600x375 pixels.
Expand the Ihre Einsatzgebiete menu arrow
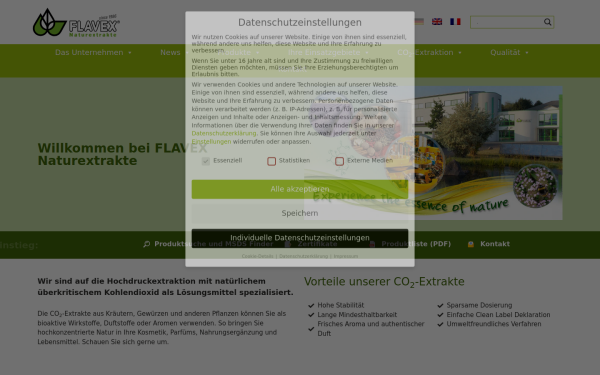coord(367,53)
